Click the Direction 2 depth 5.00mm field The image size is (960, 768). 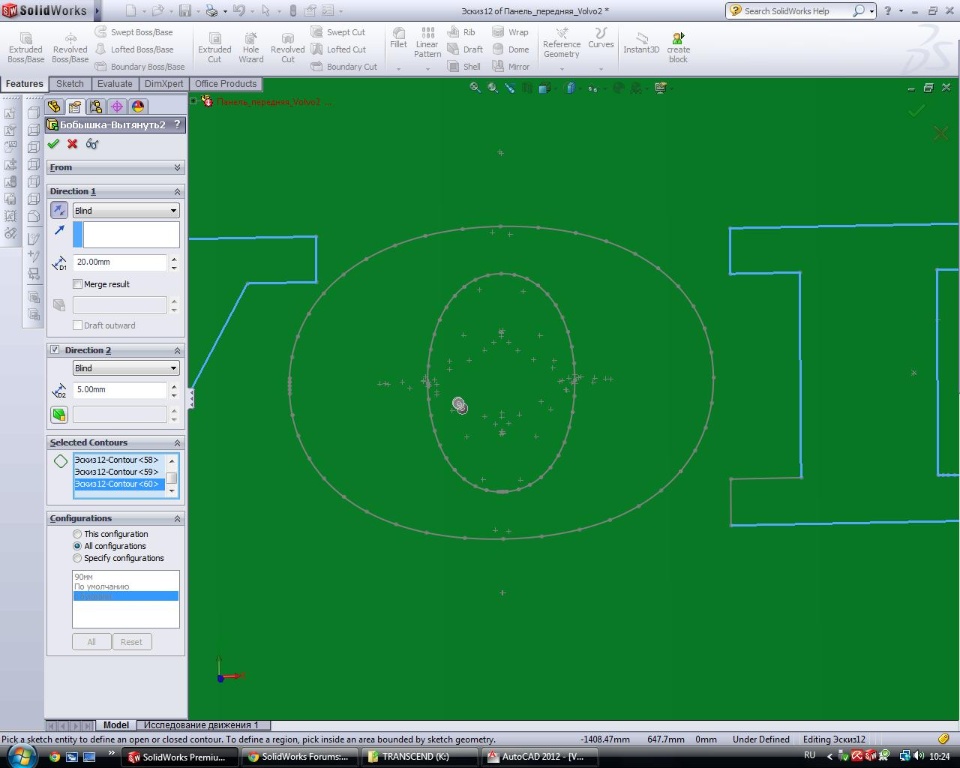coord(119,390)
